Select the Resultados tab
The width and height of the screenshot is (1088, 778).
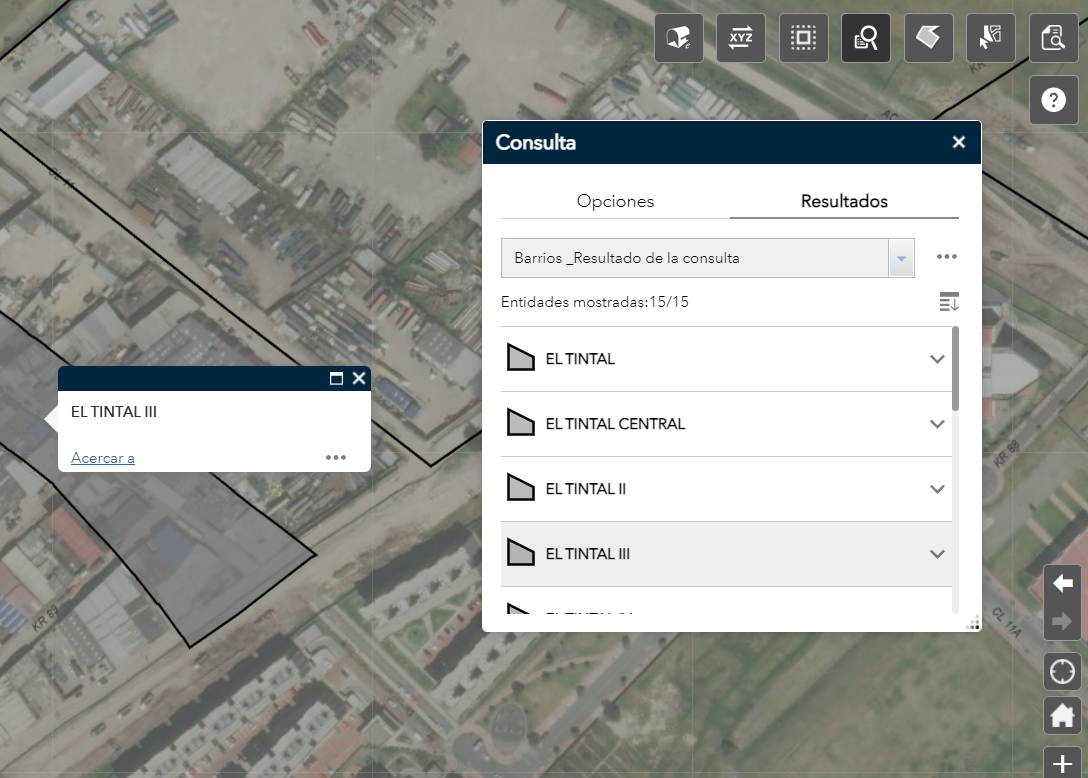(844, 201)
